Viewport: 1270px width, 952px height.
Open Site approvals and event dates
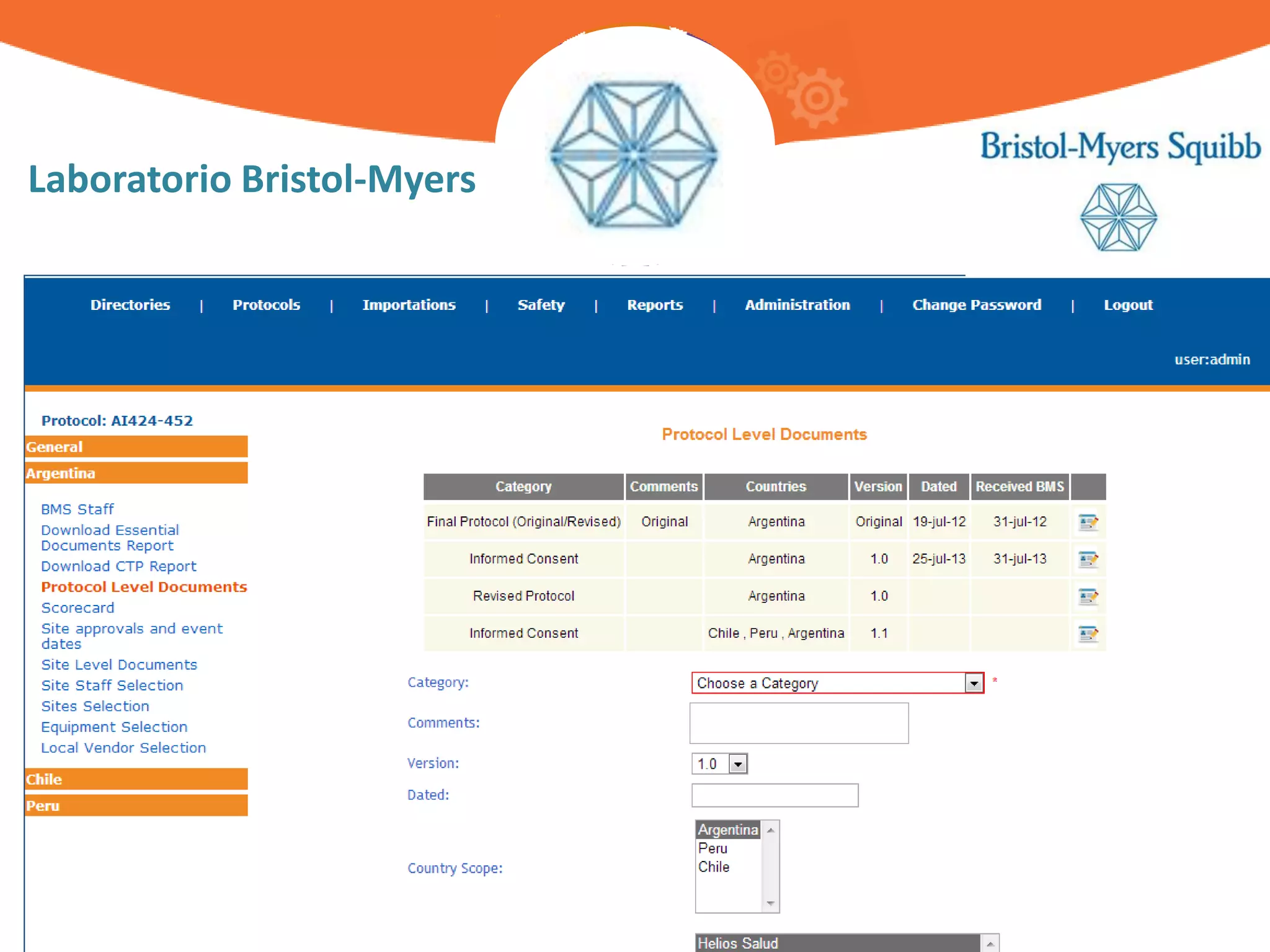click(132, 636)
